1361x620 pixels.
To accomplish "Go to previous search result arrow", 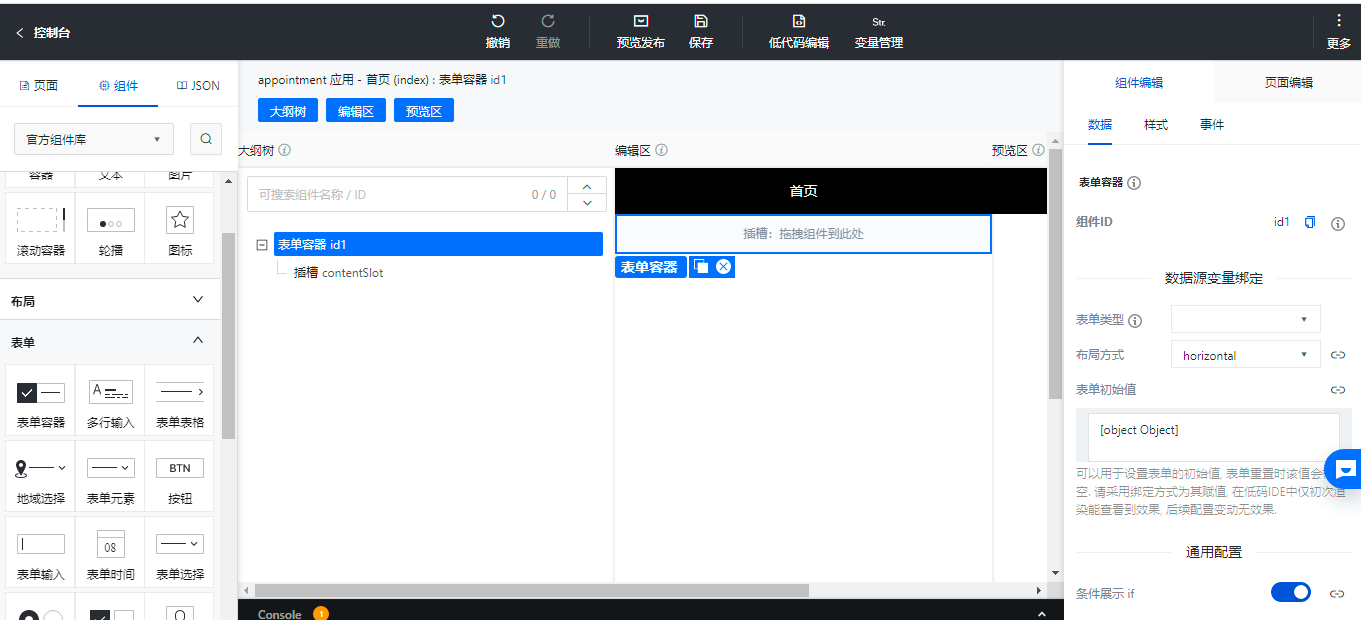I will click(587, 185).
